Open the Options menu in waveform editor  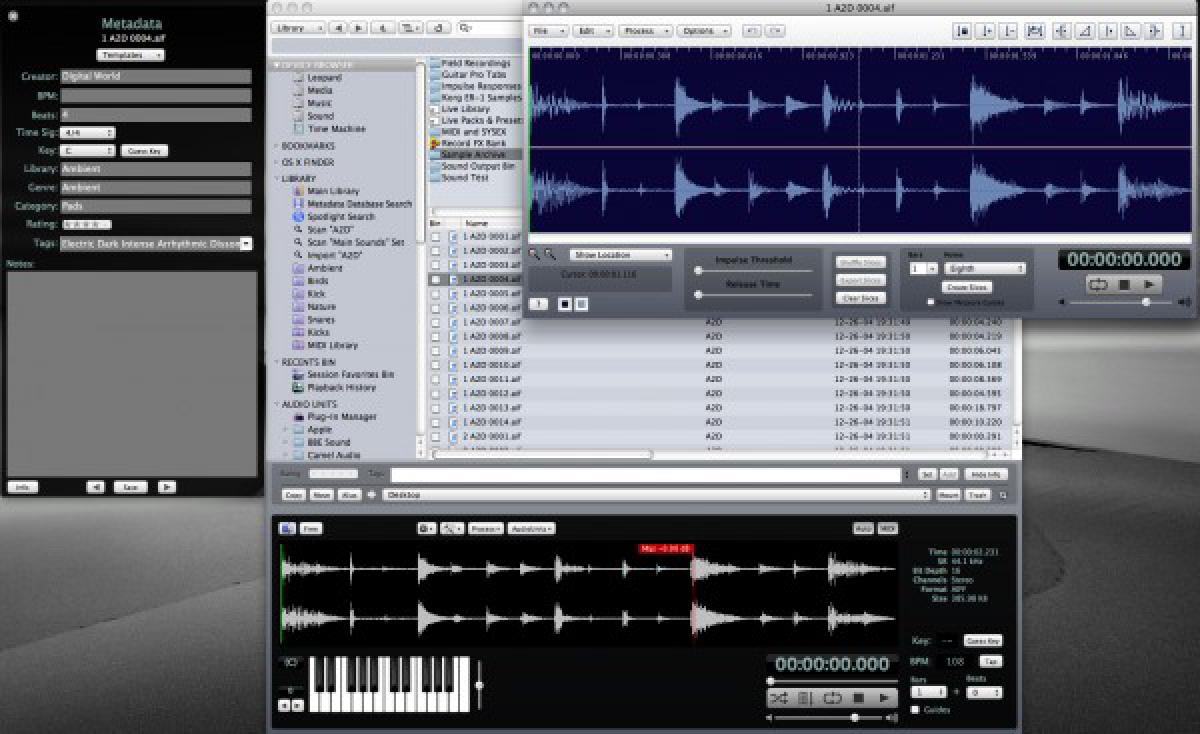click(704, 31)
